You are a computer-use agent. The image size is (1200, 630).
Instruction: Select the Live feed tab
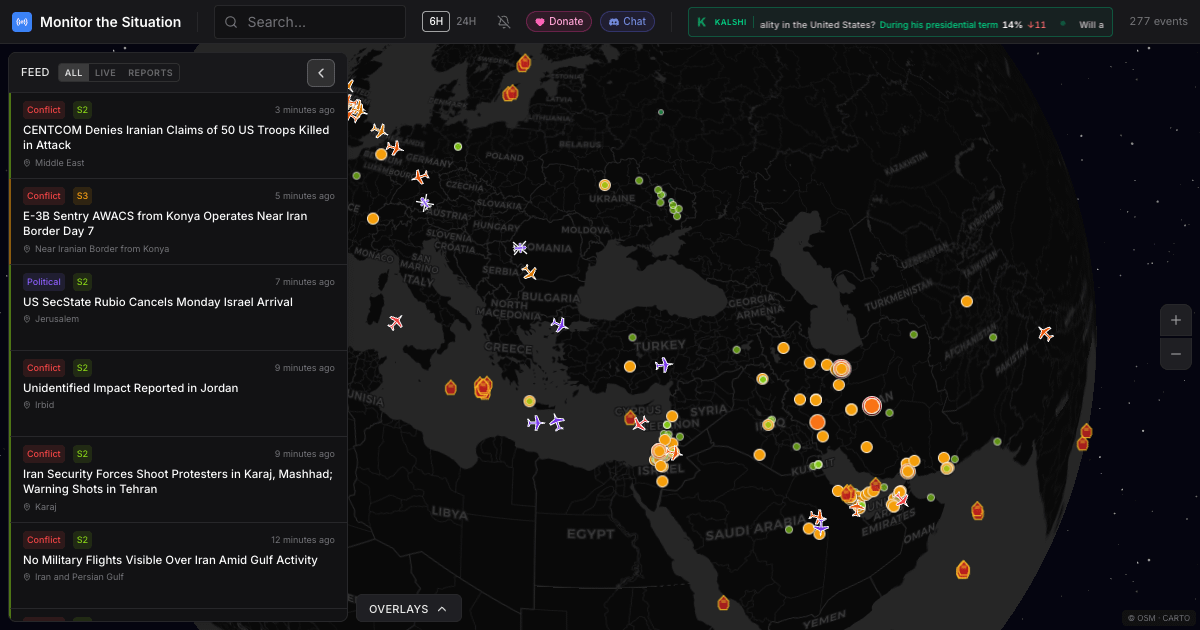pos(105,73)
